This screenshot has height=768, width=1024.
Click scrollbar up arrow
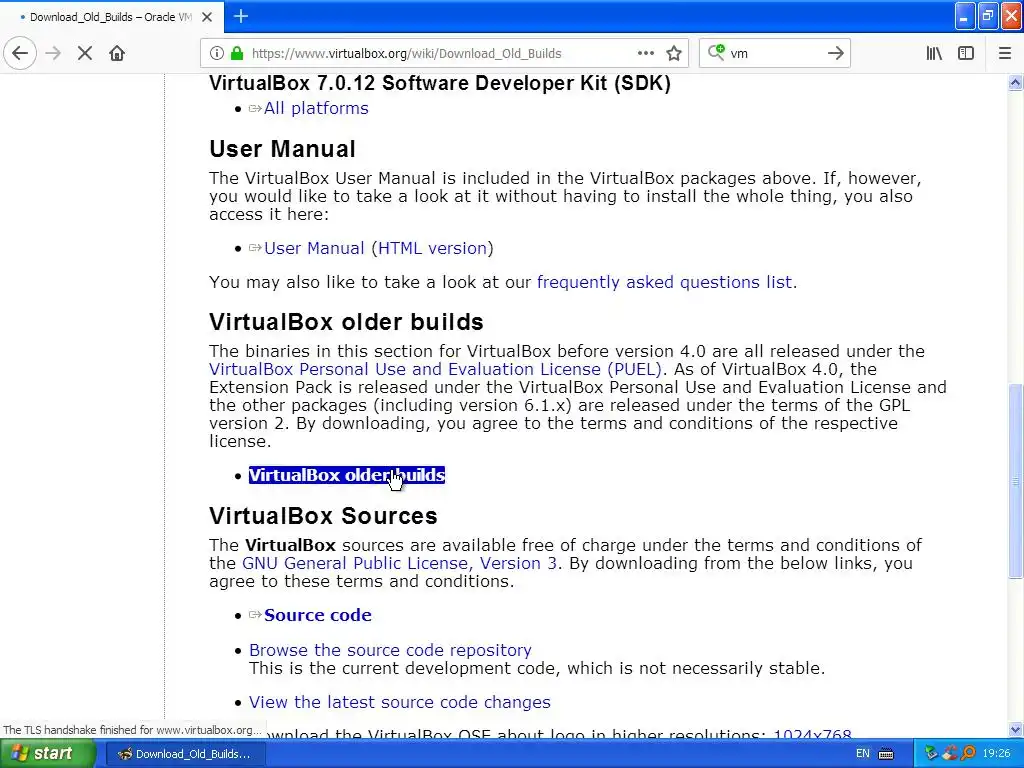[x=1015, y=82]
